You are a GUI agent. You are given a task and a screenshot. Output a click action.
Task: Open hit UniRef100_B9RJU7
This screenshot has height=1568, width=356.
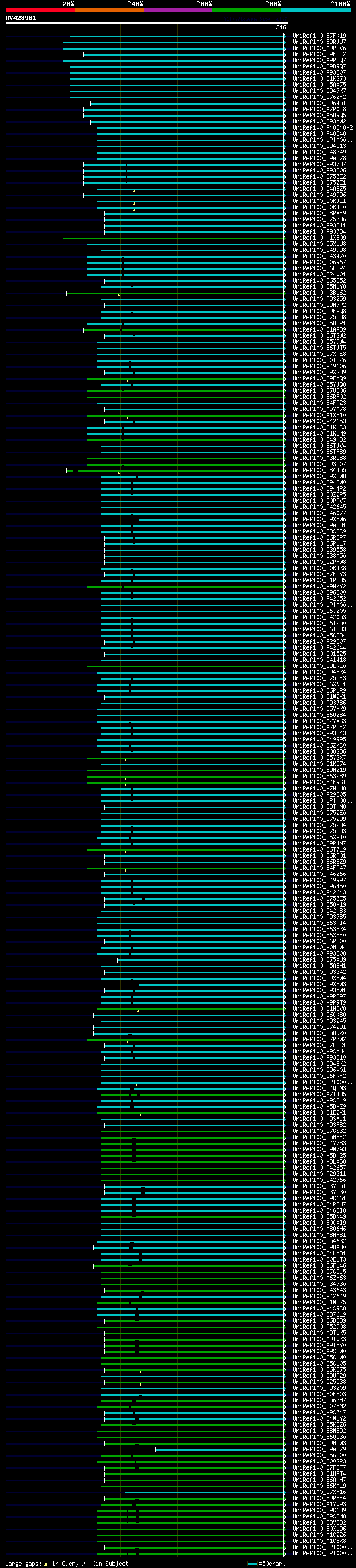[x=319, y=42]
